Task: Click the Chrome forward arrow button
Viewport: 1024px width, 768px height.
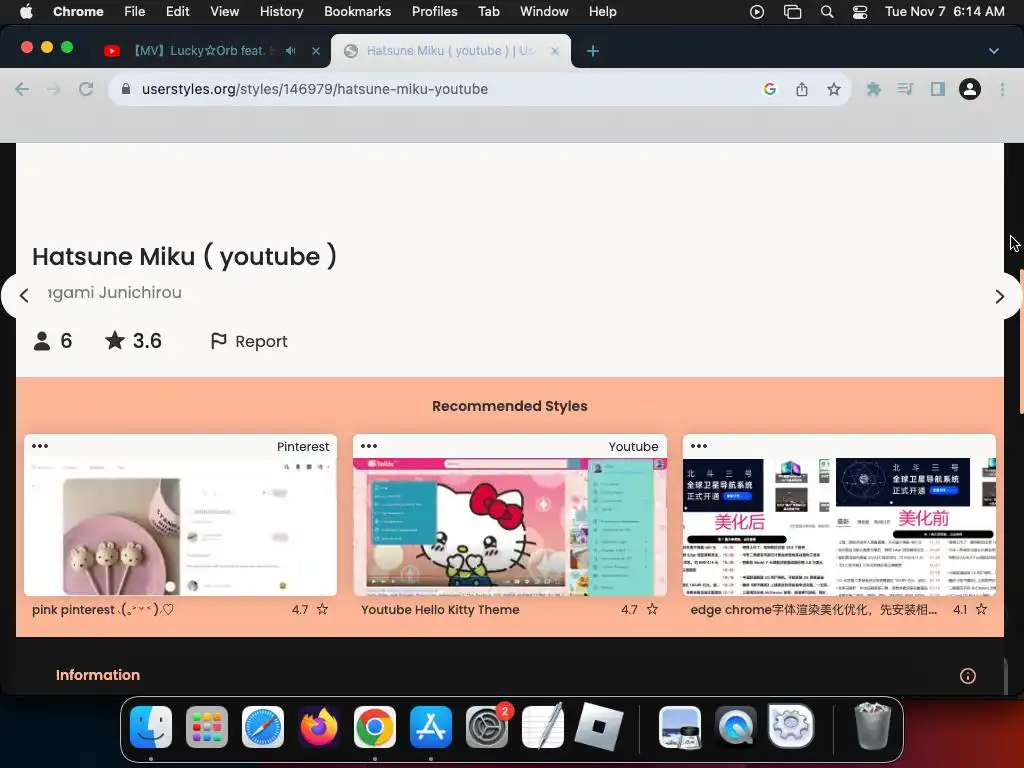Action: coord(54,89)
